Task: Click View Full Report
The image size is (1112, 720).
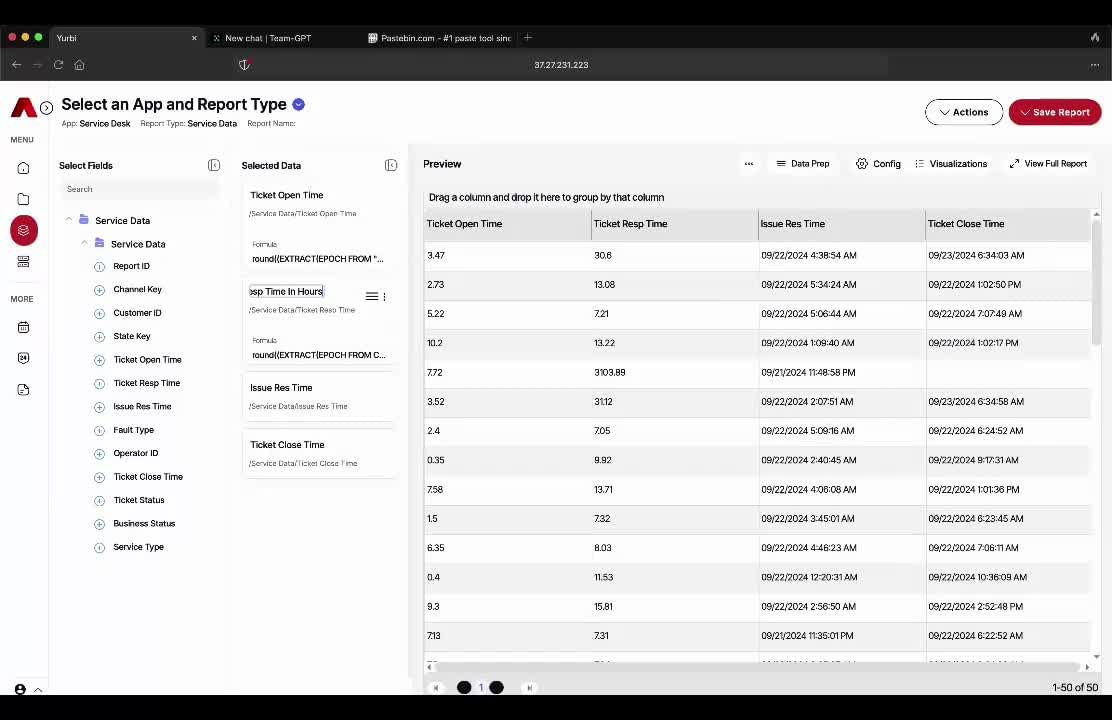Action: coord(1047,164)
